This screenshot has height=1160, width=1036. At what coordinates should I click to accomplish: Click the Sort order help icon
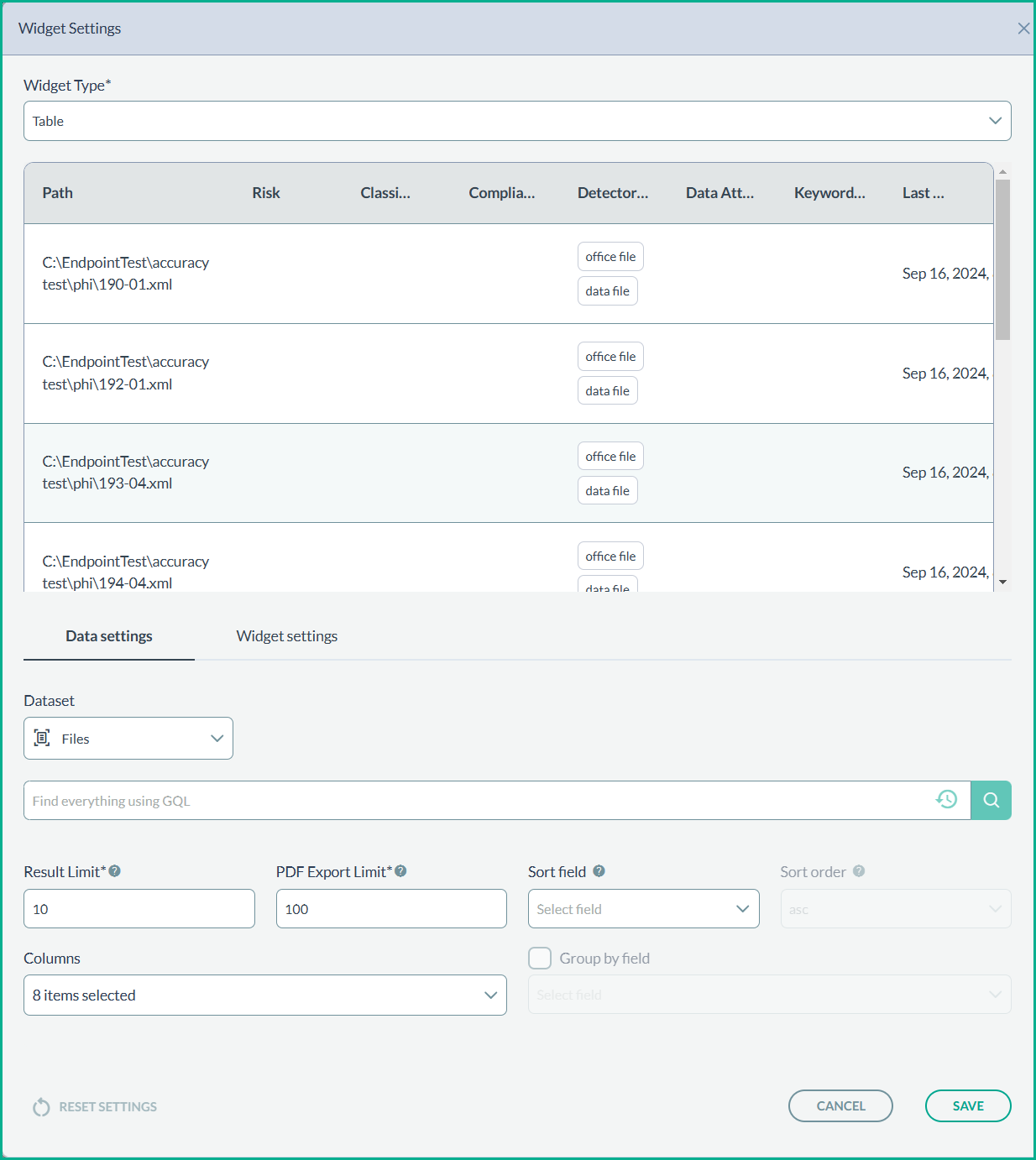(x=859, y=871)
